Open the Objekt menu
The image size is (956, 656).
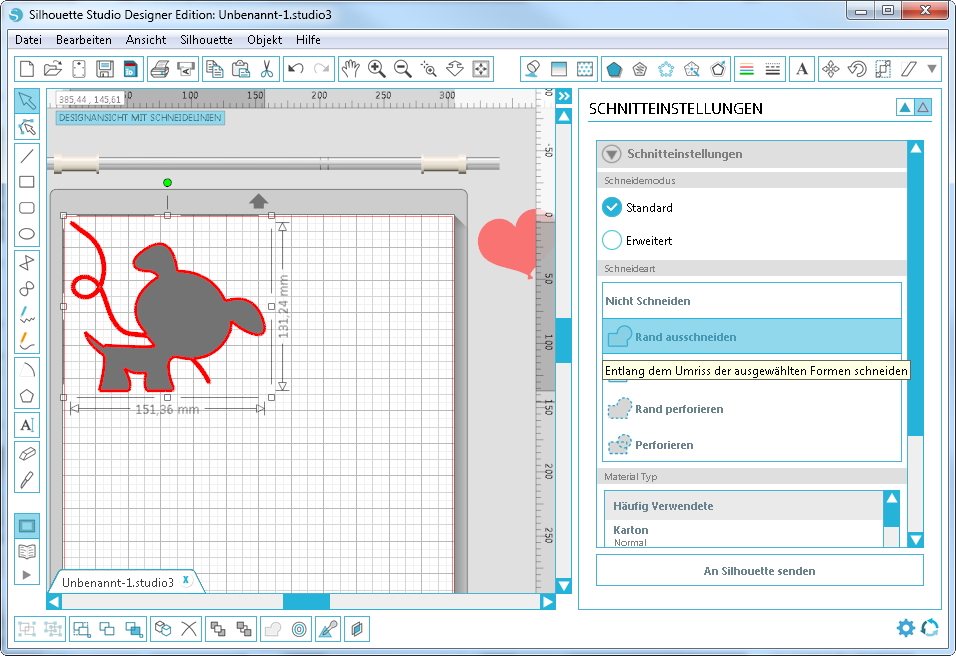pos(264,40)
